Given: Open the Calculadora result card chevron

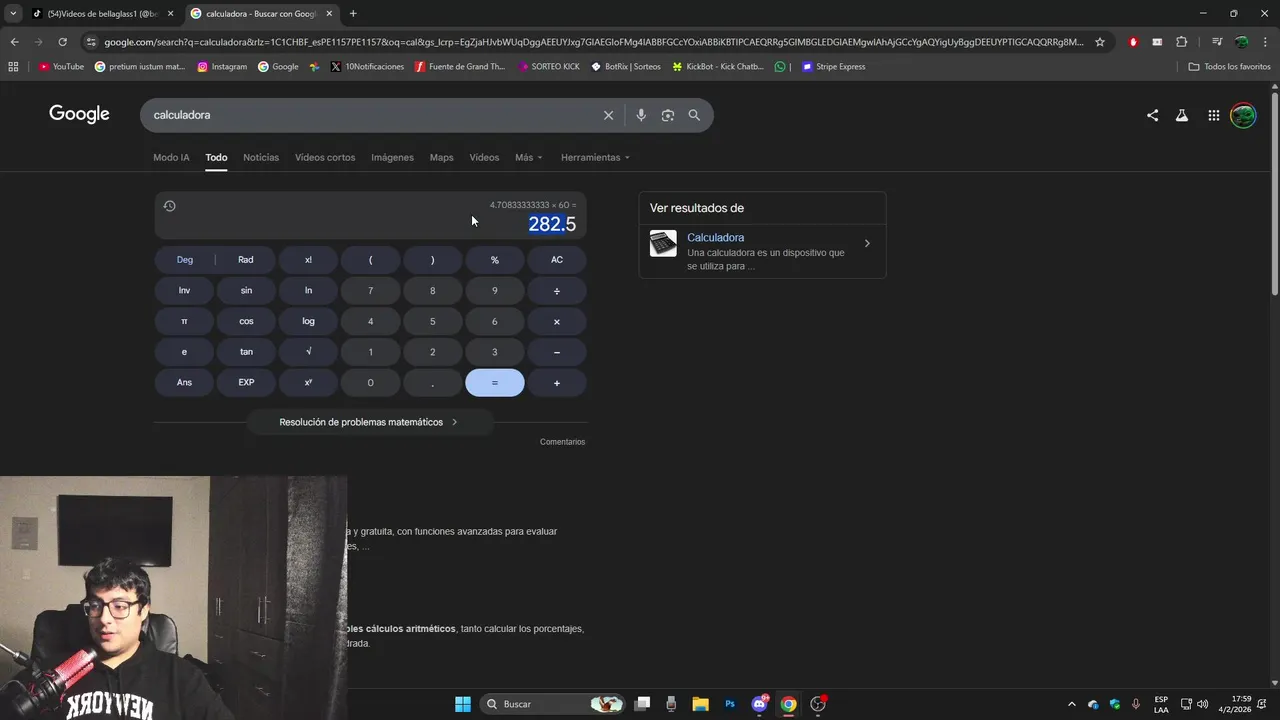Looking at the screenshot, I should coord(867,243).
